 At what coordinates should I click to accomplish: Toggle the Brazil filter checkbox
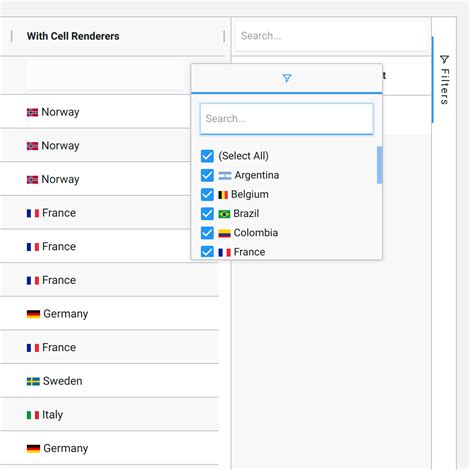click(x=207, y=214)
